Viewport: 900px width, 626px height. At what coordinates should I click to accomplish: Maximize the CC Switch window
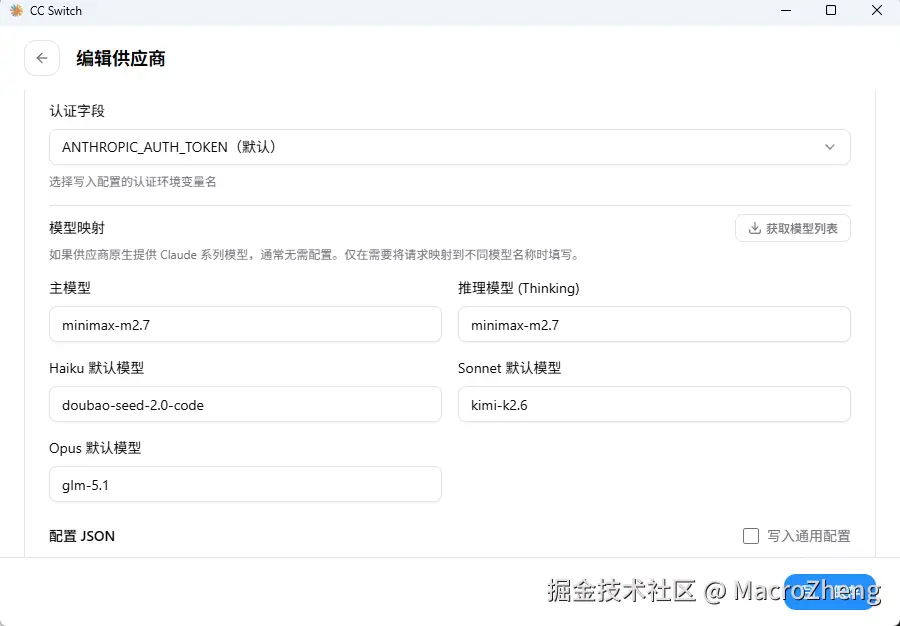click(x=831, y=10)
